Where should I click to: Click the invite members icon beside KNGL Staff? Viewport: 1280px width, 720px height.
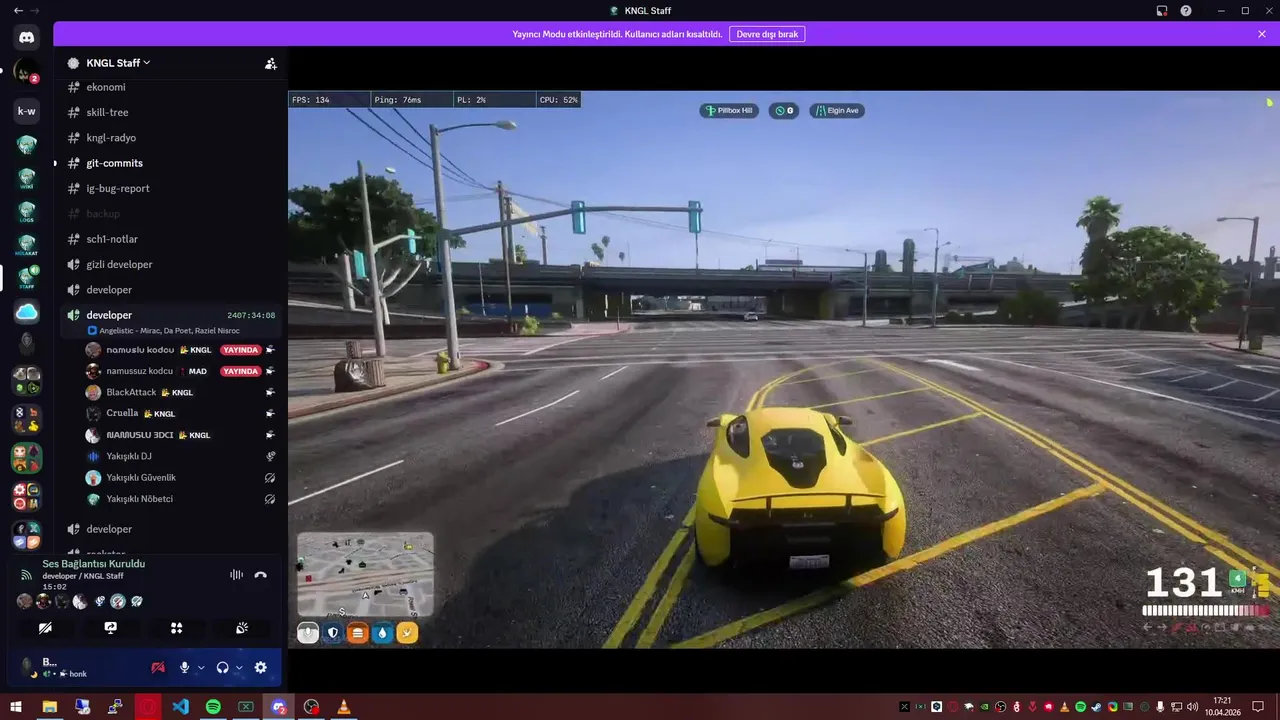[x=270, y=63]
